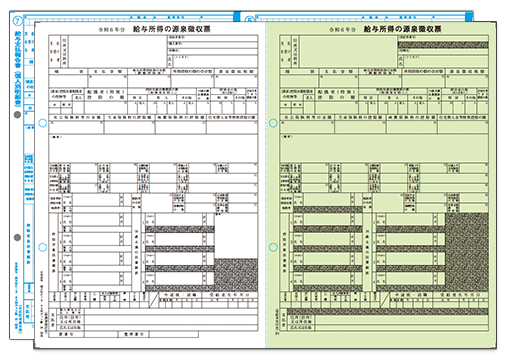Click the large blank address box on white form

tap(117, 52)
